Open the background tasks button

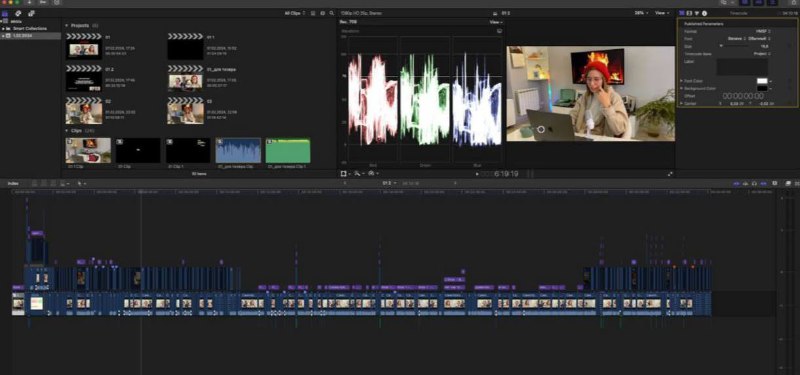click(57, 2)
